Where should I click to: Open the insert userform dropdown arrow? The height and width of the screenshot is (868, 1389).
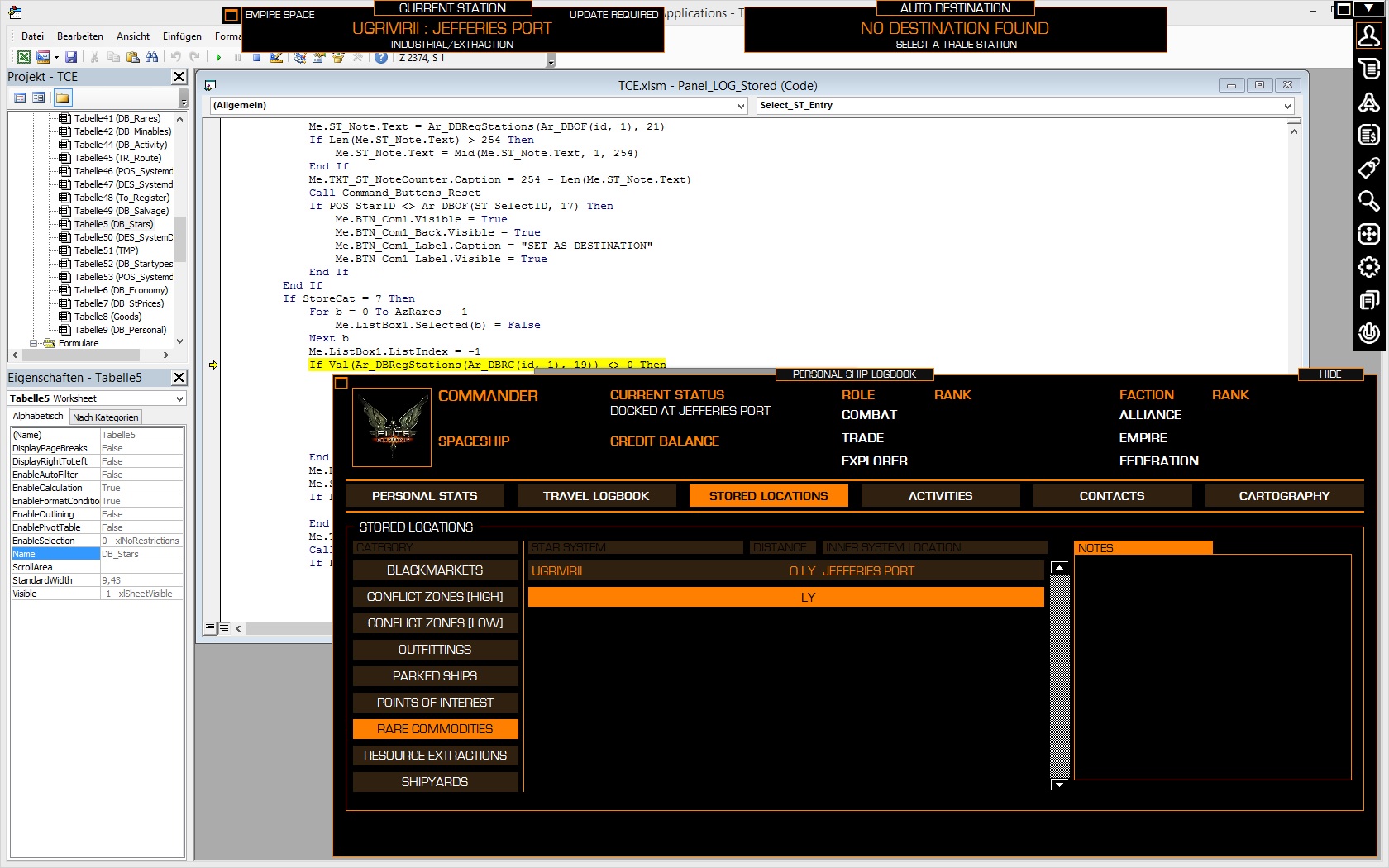coord(56,57)
